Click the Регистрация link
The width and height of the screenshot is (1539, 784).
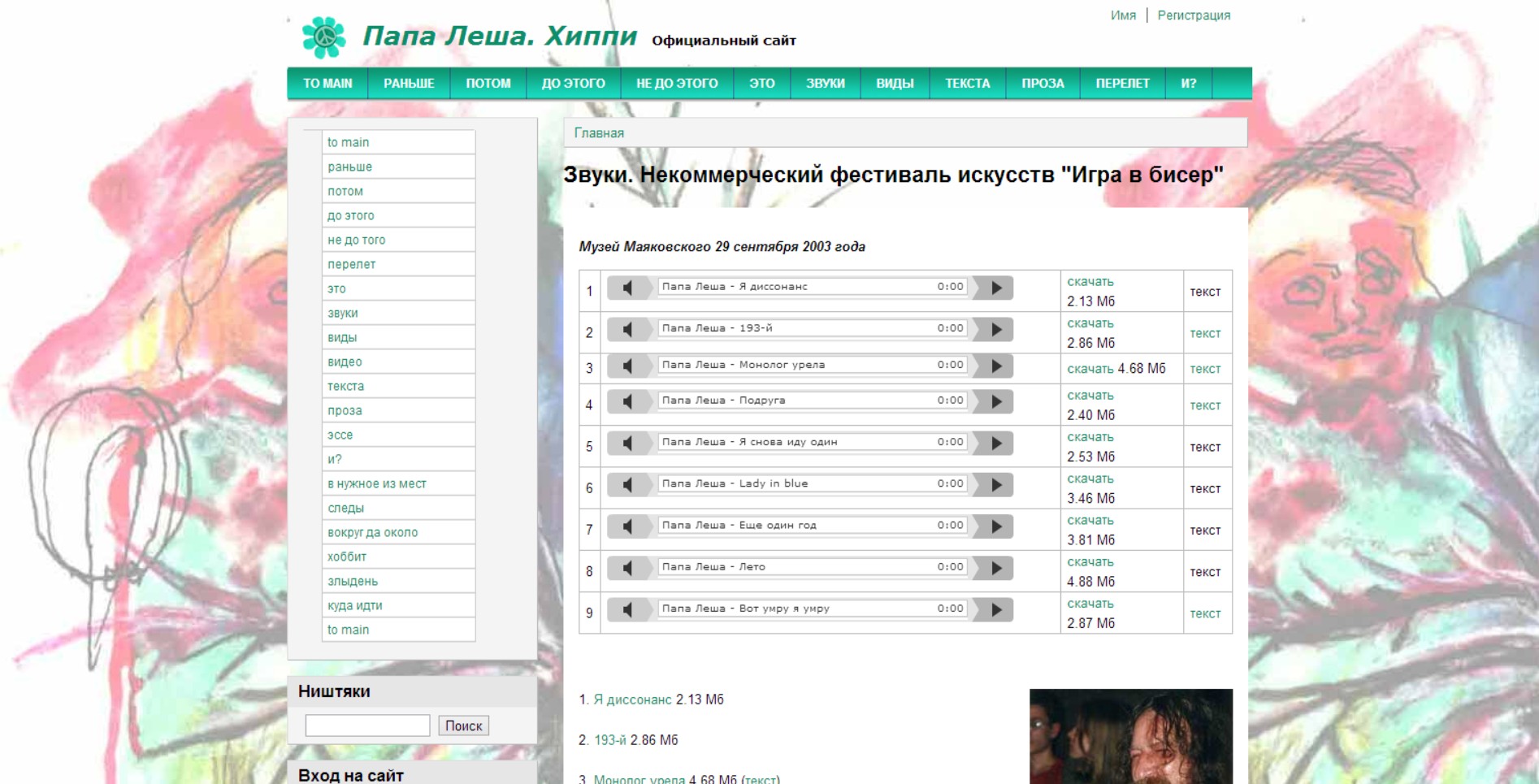(1193, 15)
